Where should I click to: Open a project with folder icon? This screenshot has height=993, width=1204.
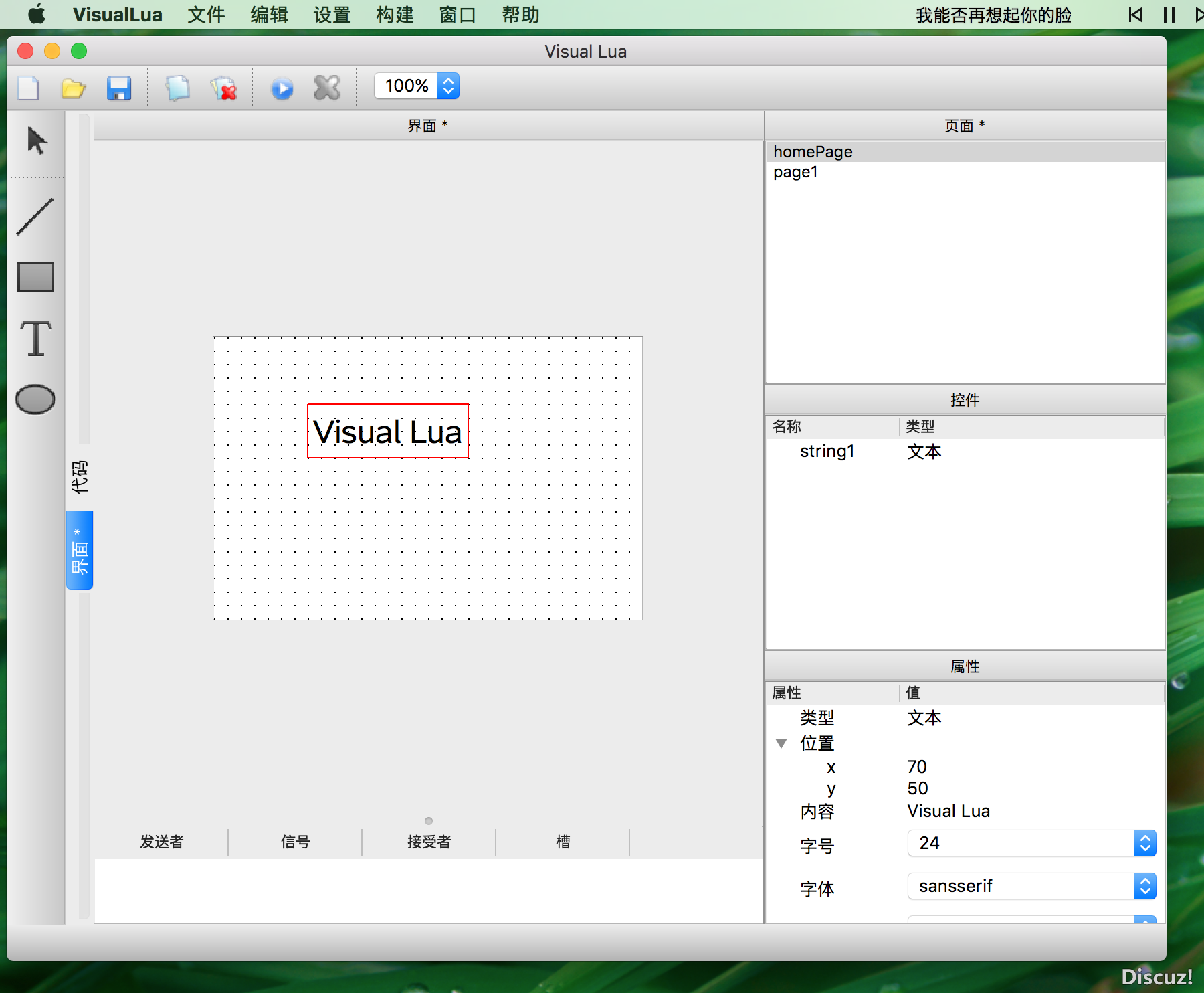point(73,88)
